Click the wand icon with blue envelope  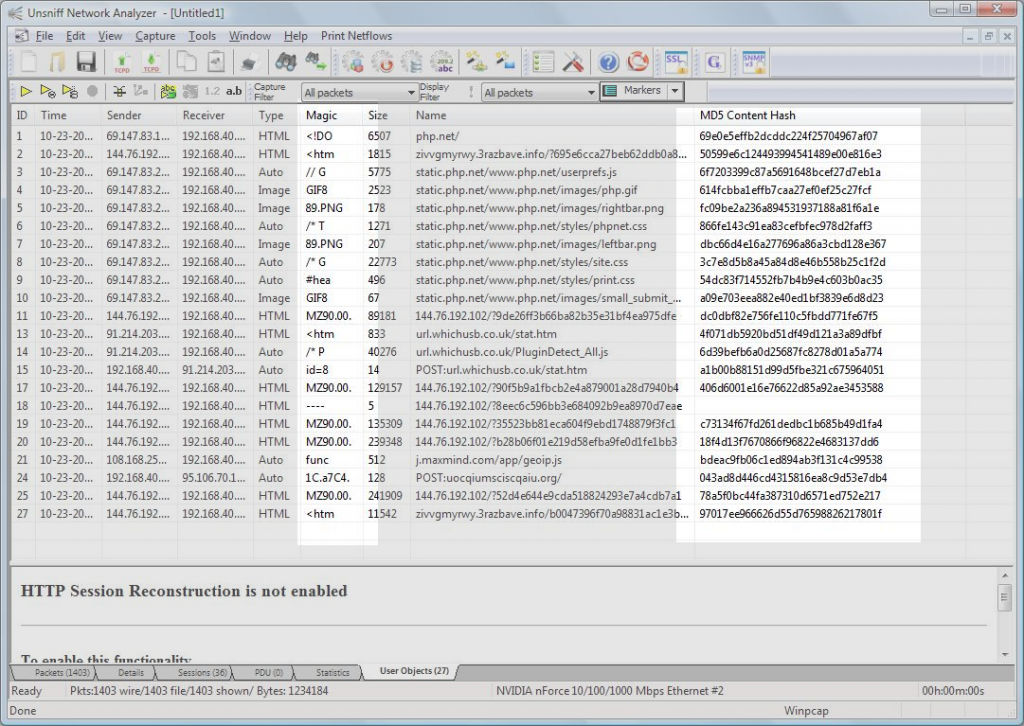pyautogui.click(x=505, y=62)
